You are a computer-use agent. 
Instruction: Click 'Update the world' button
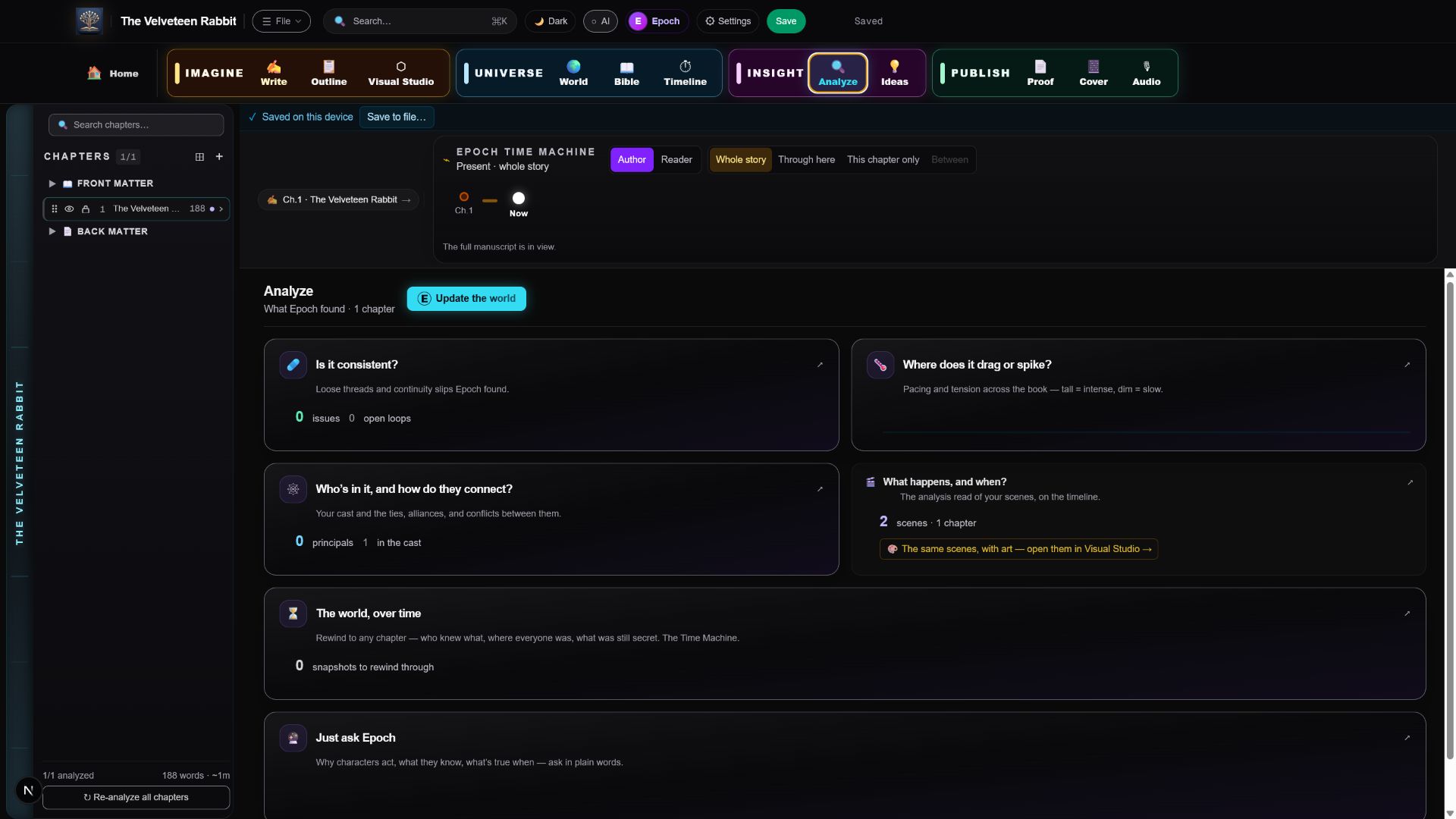point(466,299)
